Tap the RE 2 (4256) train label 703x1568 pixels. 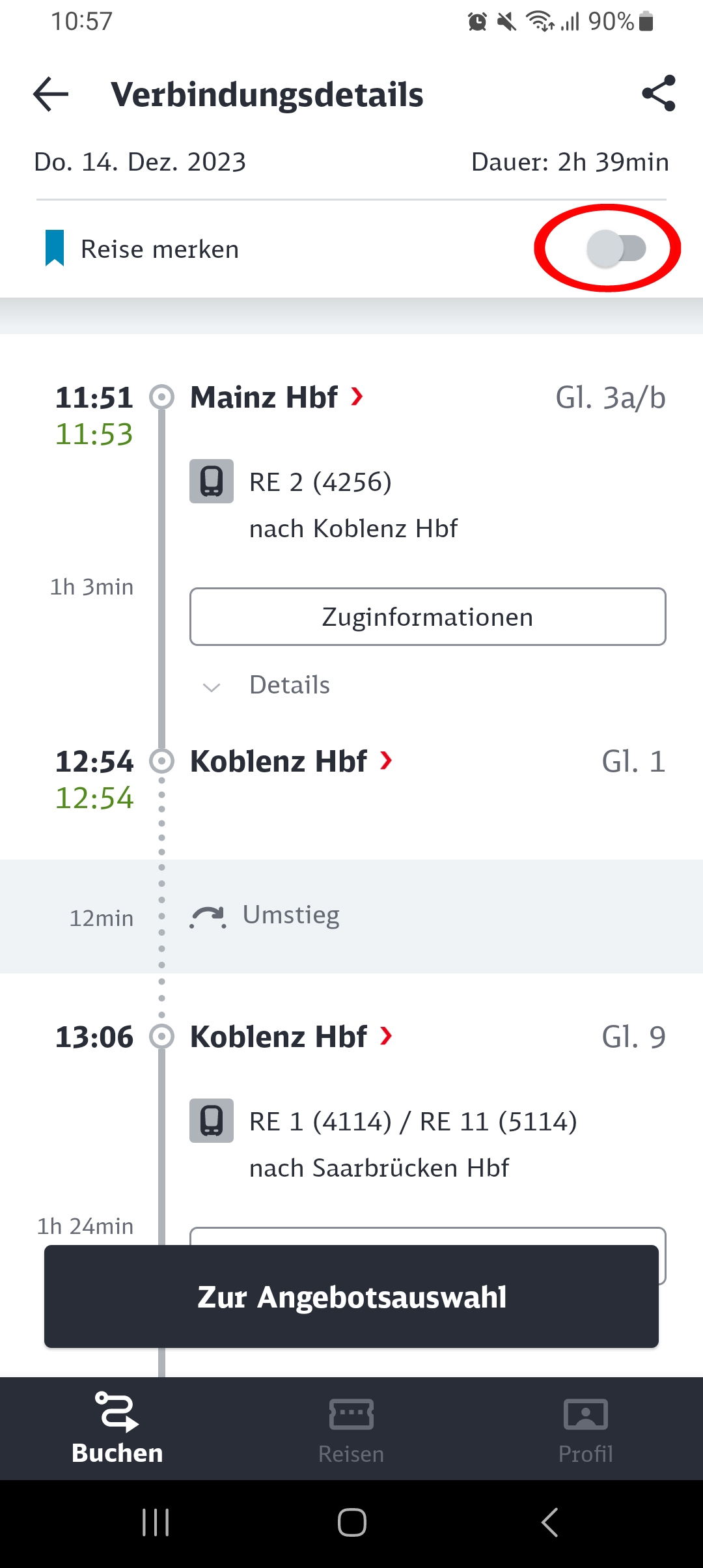click(320, 483)
